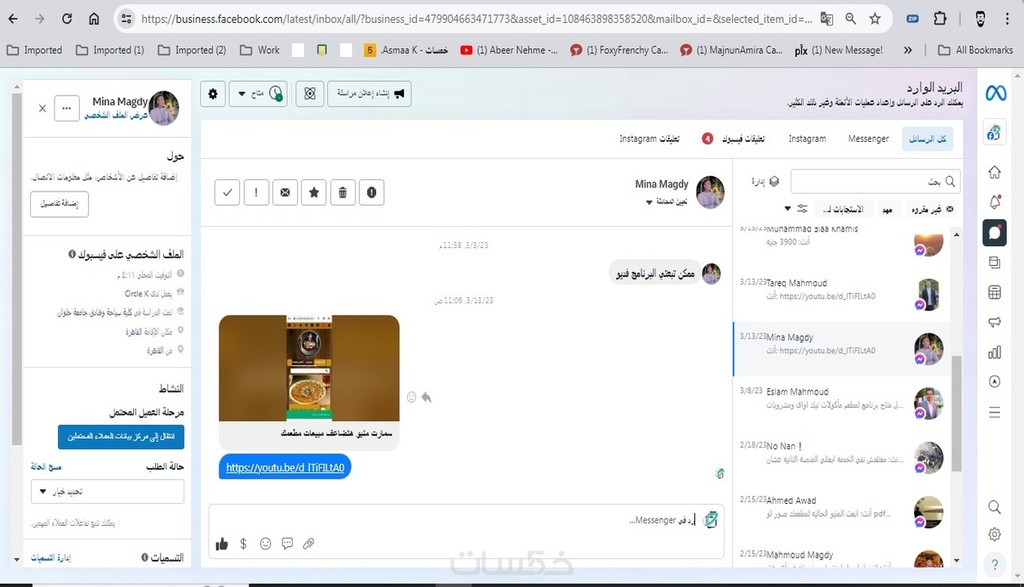
Task: Reply to the video message using the arrow
Action: click(x=426, y=397)
